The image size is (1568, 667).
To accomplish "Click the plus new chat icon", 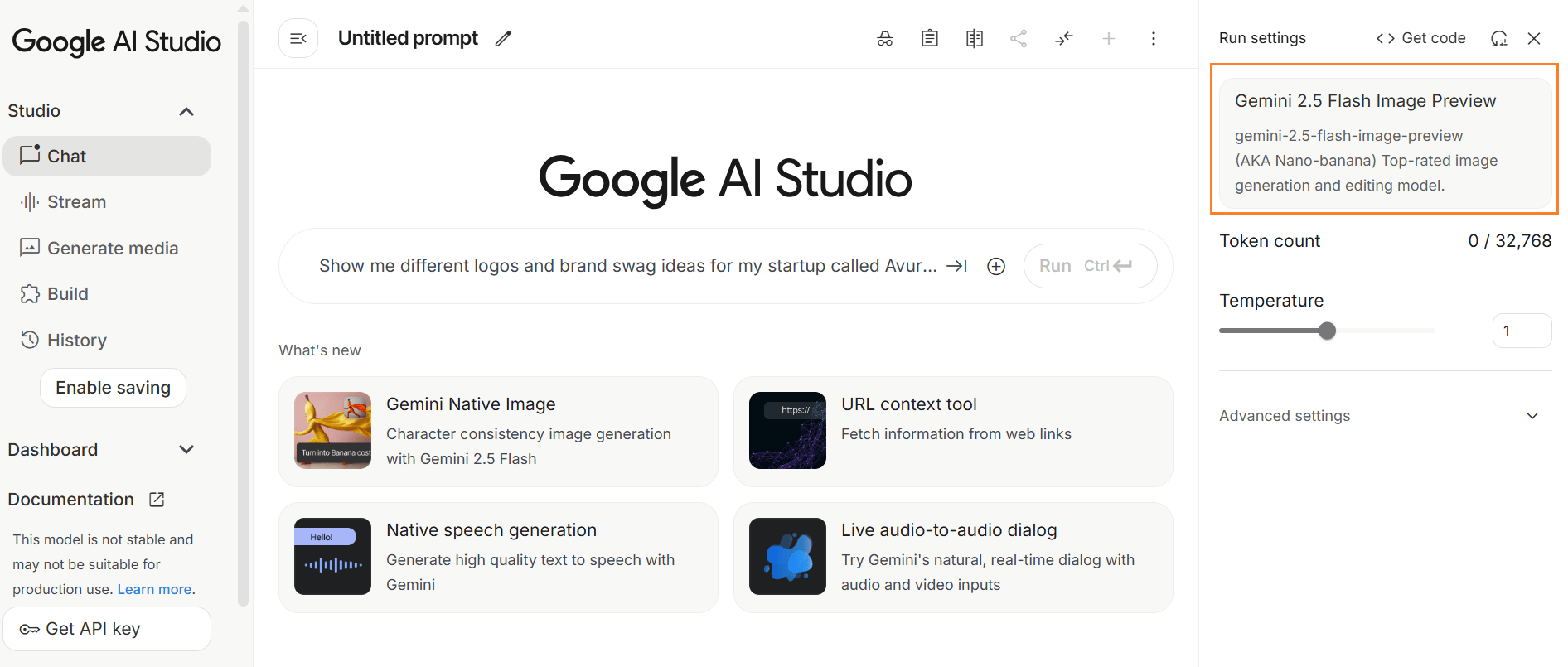I will [x=1109, y=38].
